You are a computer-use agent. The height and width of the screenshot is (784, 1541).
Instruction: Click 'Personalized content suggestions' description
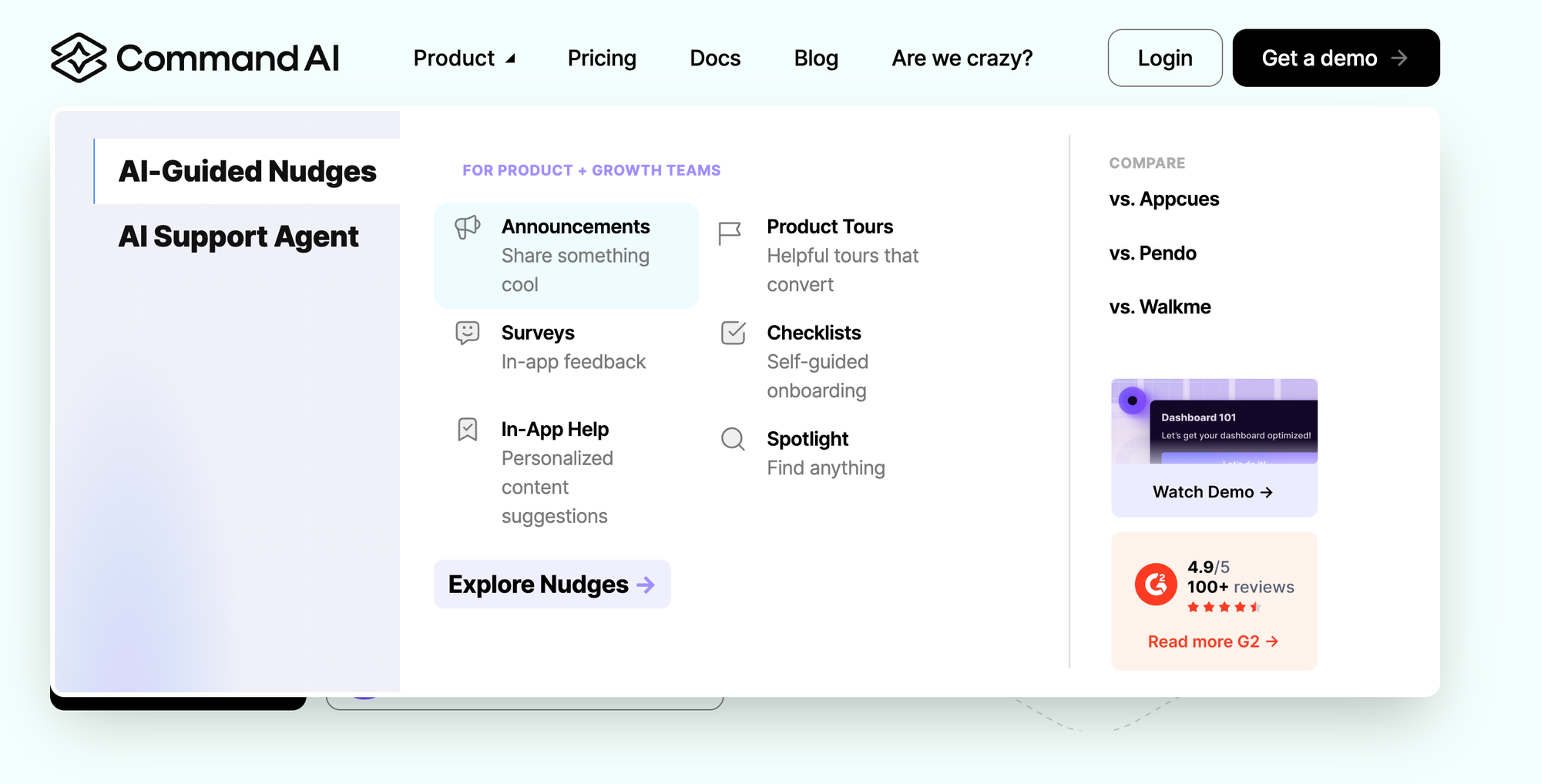pyautogui.click(x=557, y=487)
